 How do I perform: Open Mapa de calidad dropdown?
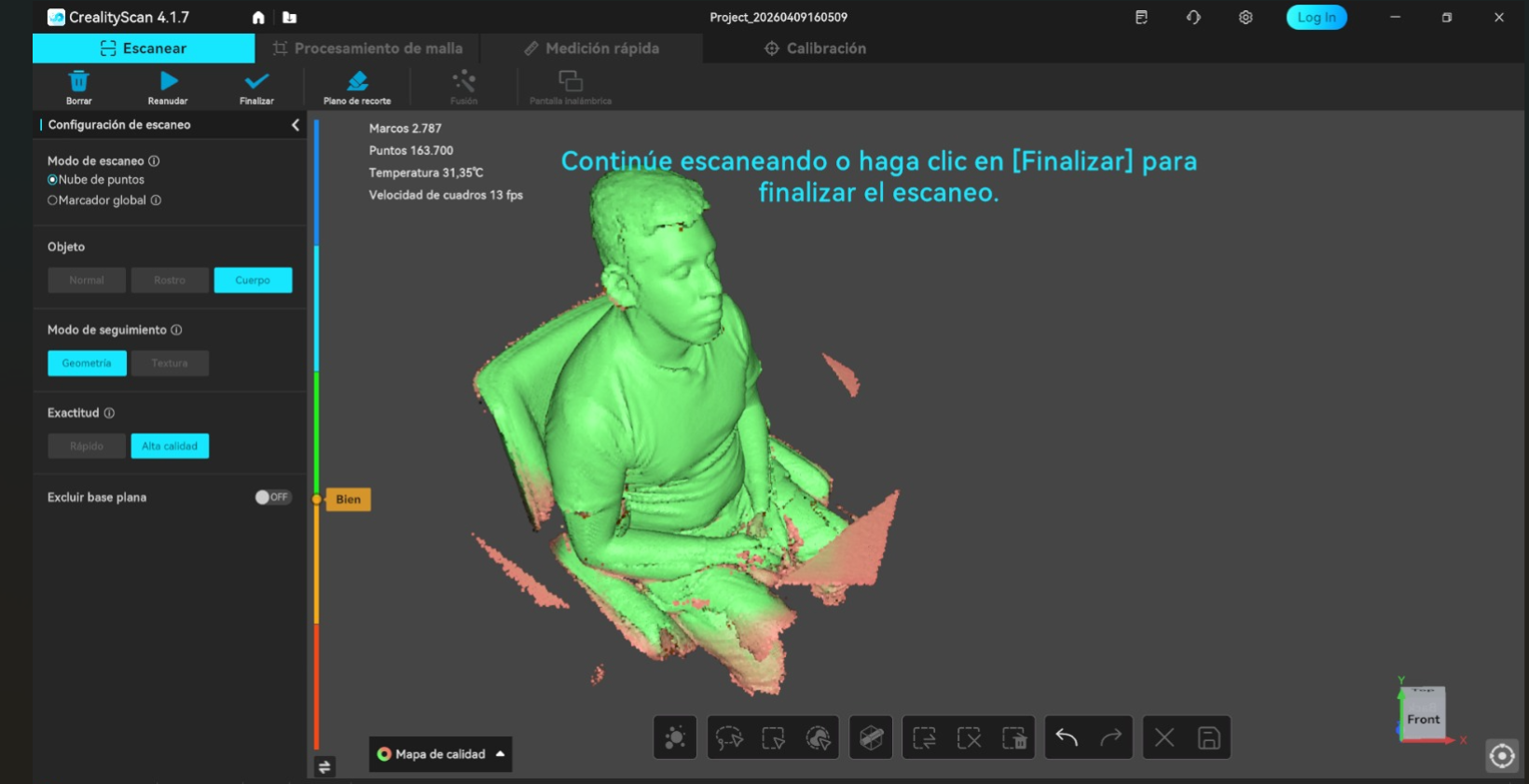[440, 754]
